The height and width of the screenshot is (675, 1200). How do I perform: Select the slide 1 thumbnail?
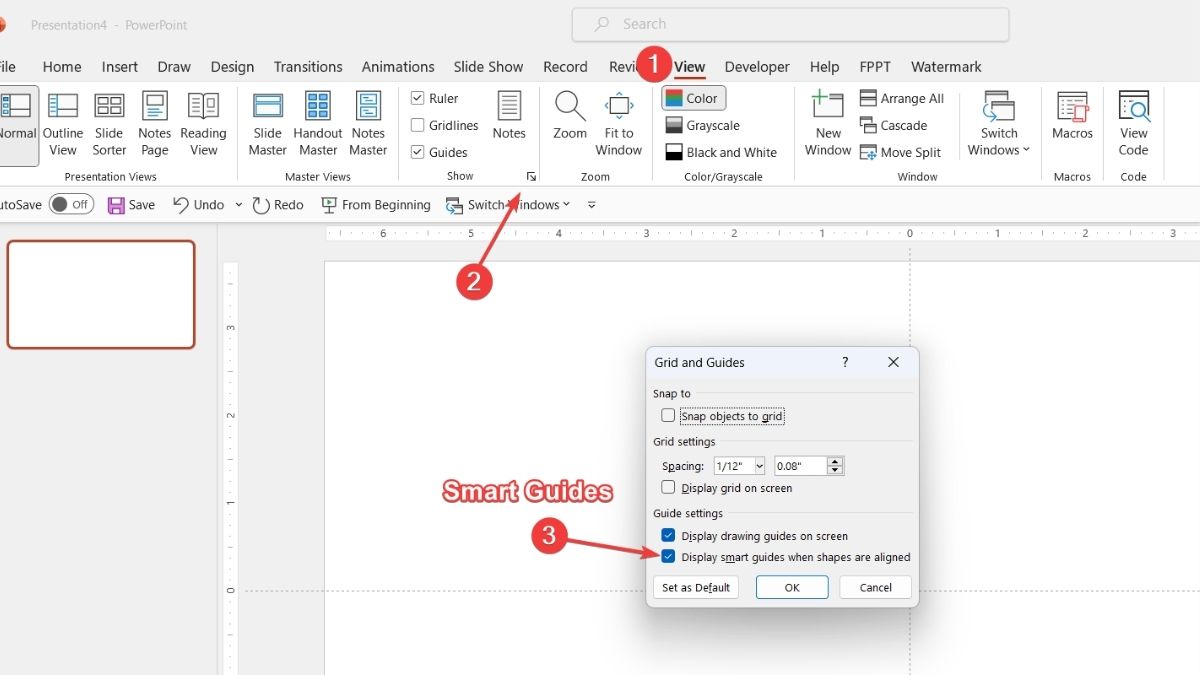[x=101, y=294]
